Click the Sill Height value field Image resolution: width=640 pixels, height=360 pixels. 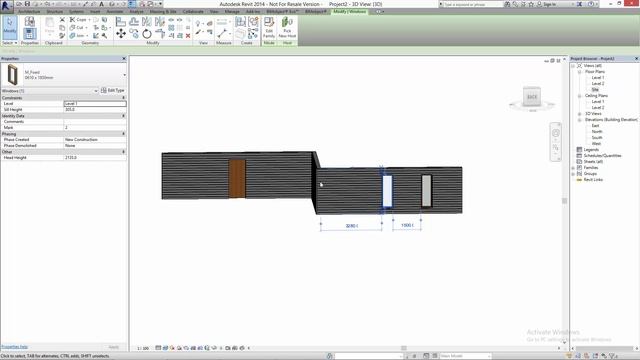click(95, 110)
